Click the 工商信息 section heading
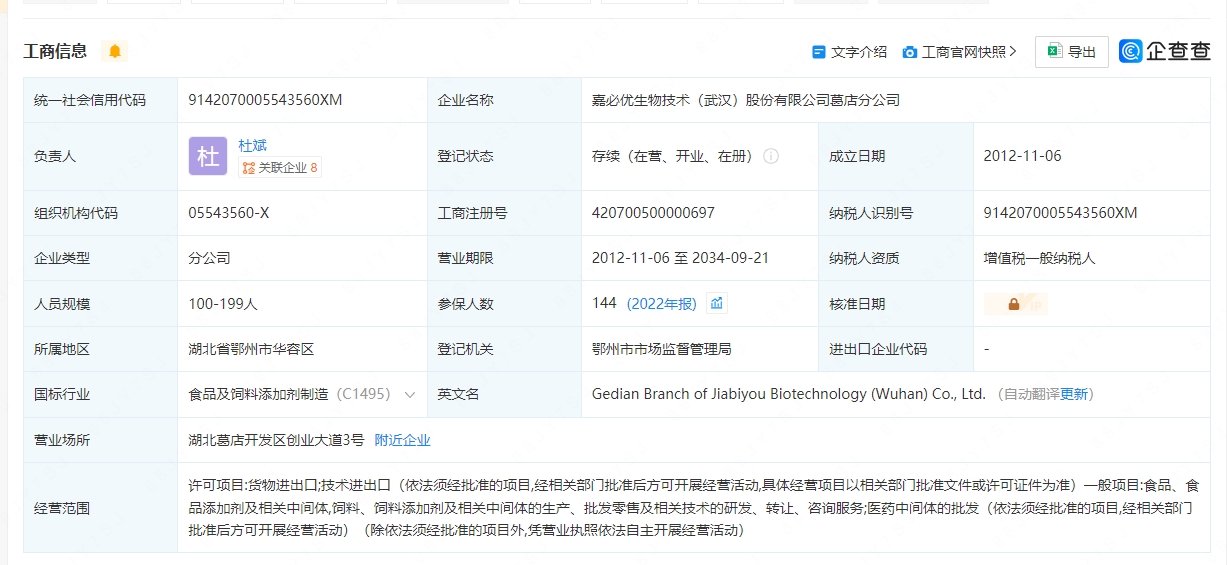This screenshot has width=1227, height=565. [55, 51]
